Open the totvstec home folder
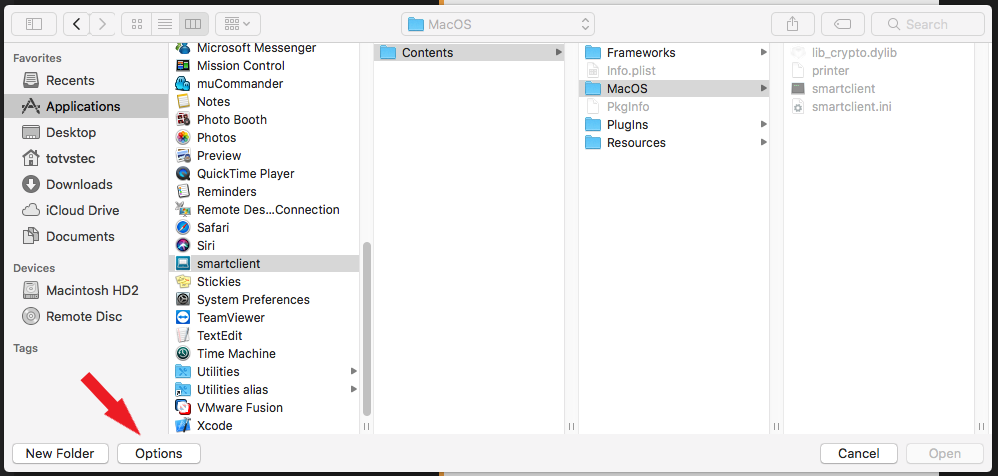The width and height of the screenshot is (998, 476). point(86,158)
